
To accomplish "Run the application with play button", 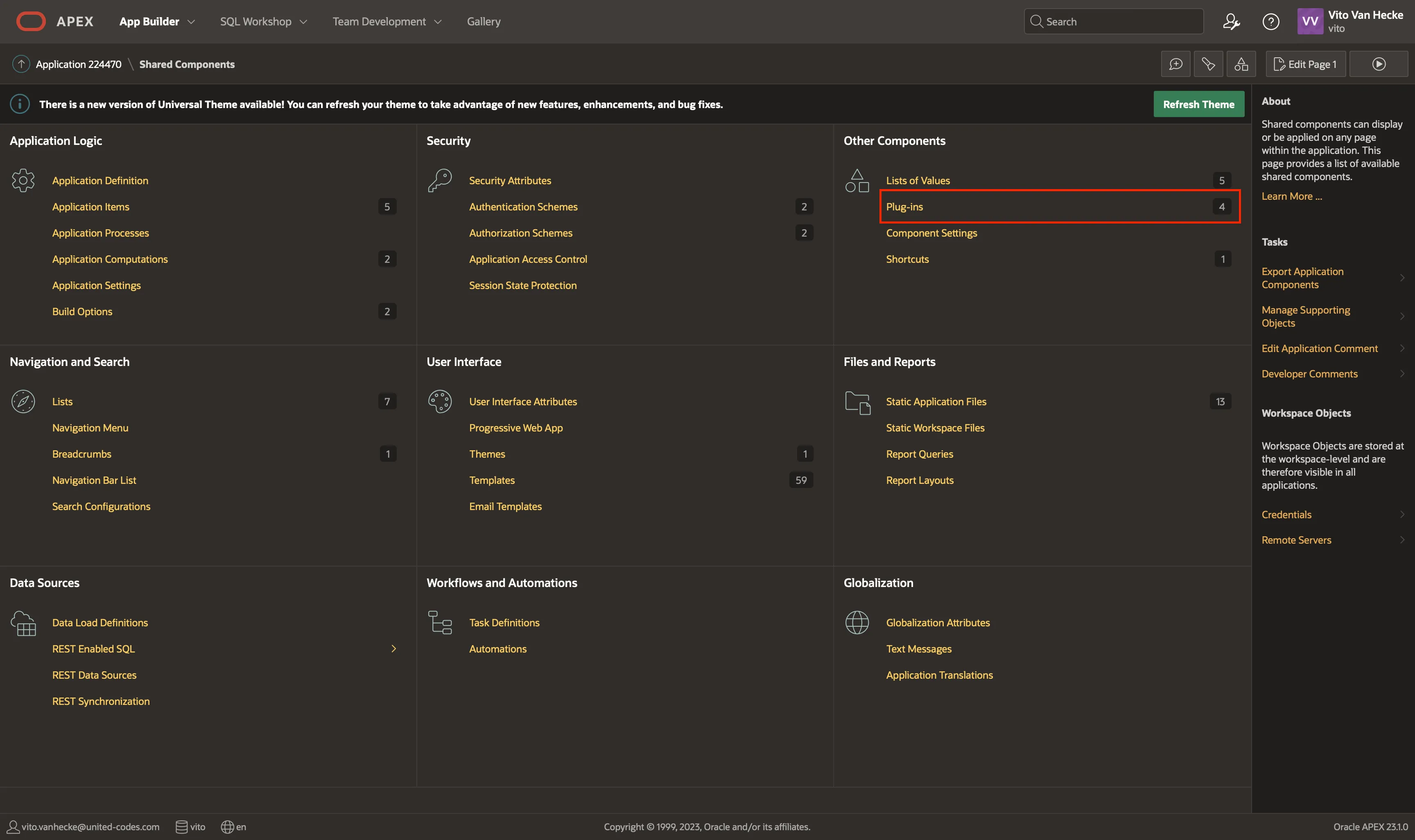I will (x=1378, y=64).
